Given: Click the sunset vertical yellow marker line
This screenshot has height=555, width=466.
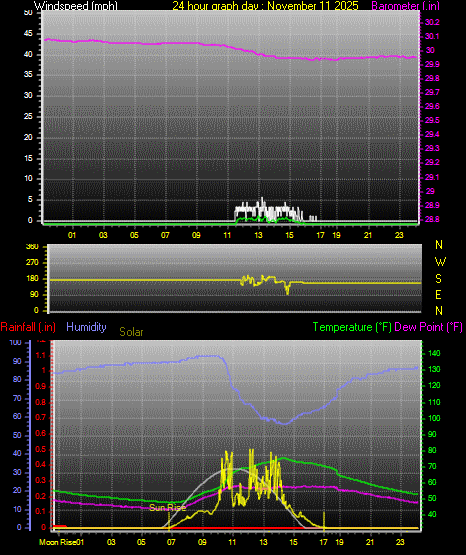Looking at the screenshot, I should 324,520.
